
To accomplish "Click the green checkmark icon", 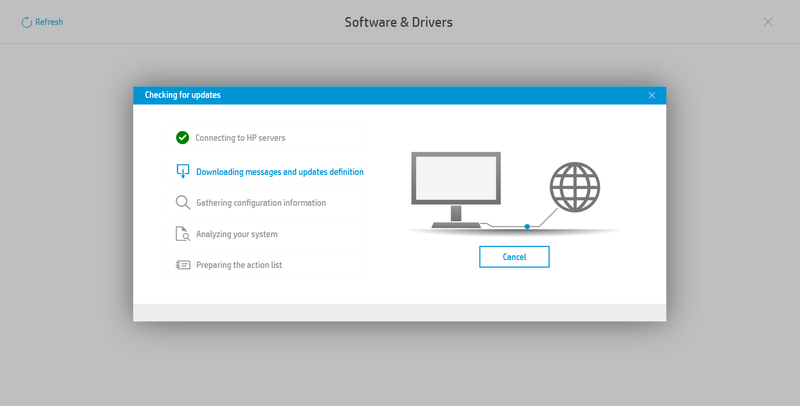I will tap(182, 138).
